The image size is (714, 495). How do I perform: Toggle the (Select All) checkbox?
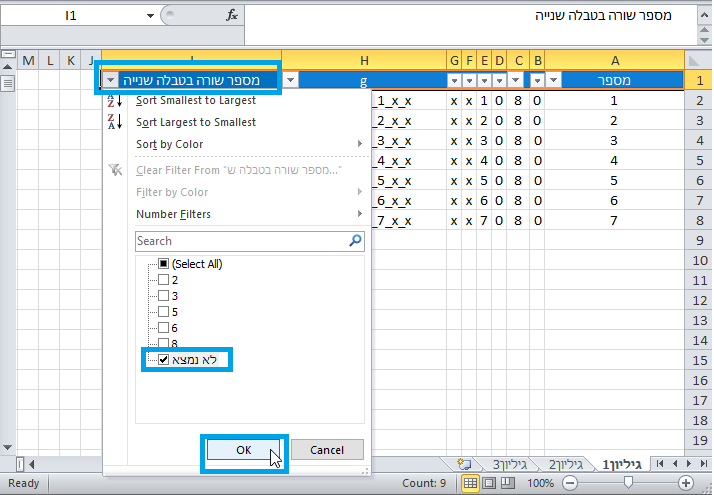pyautogui.click(x=164, y=264)
